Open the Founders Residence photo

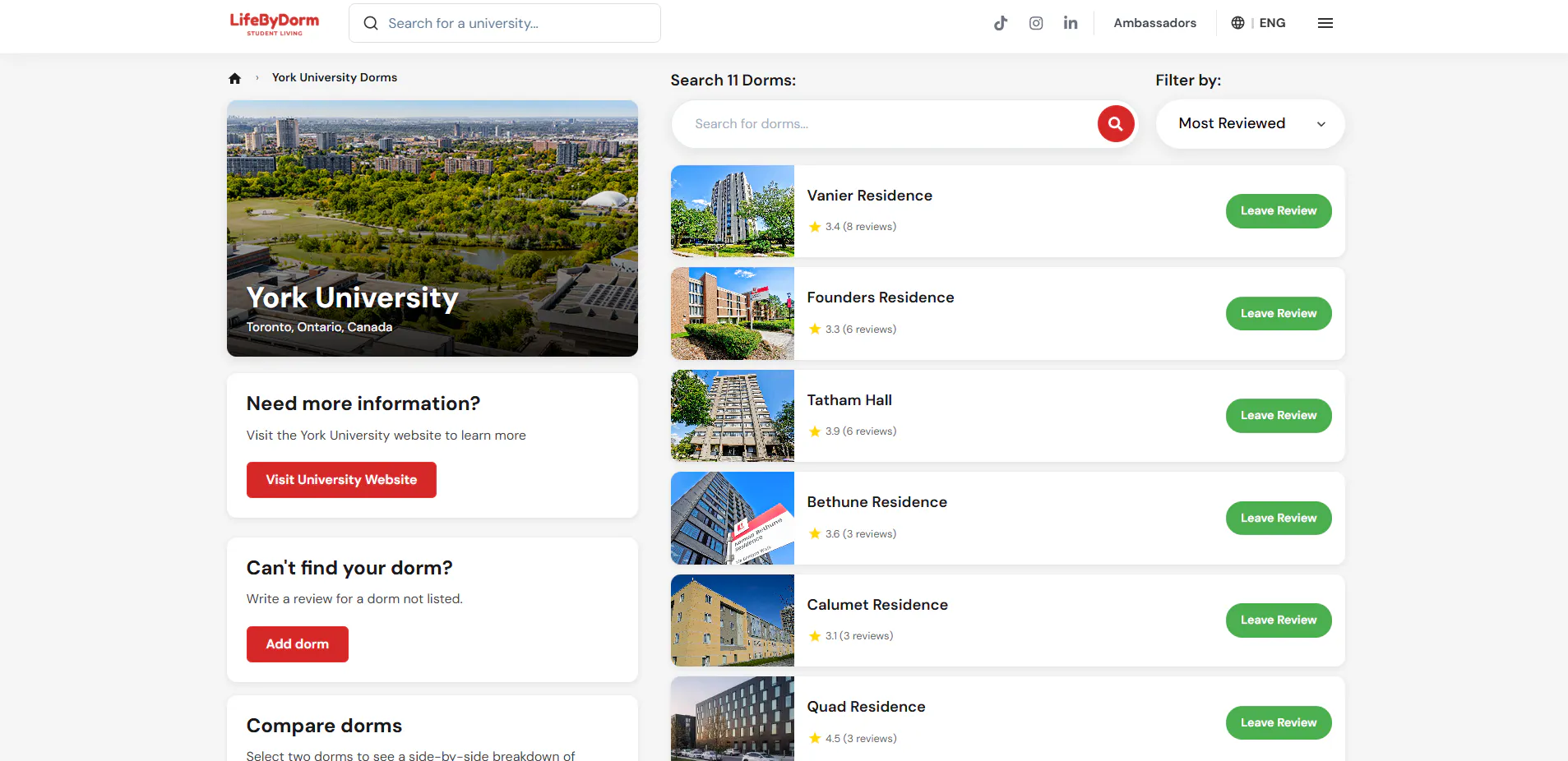[733, 313]
